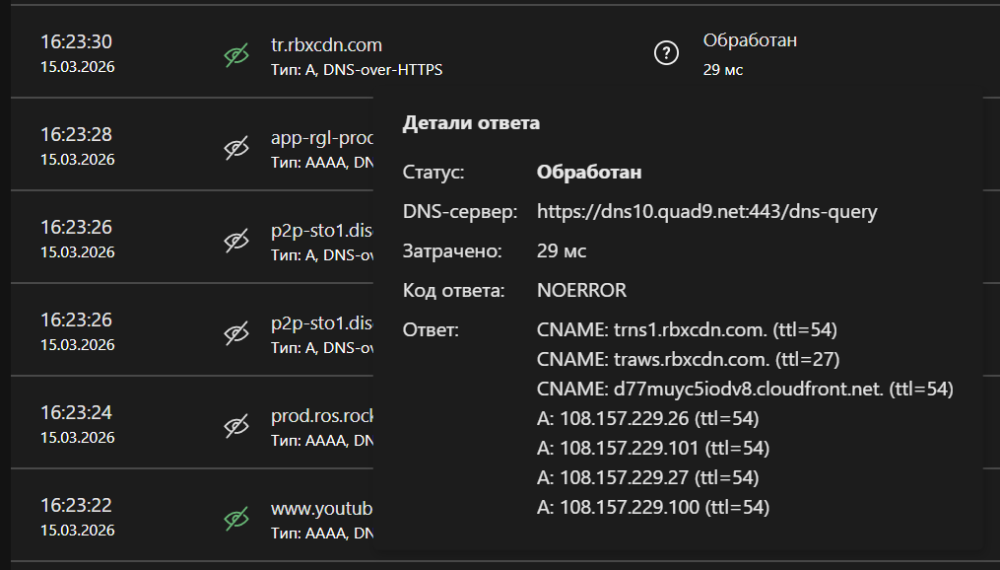Click the 16:23:22 timestamp

76,507
